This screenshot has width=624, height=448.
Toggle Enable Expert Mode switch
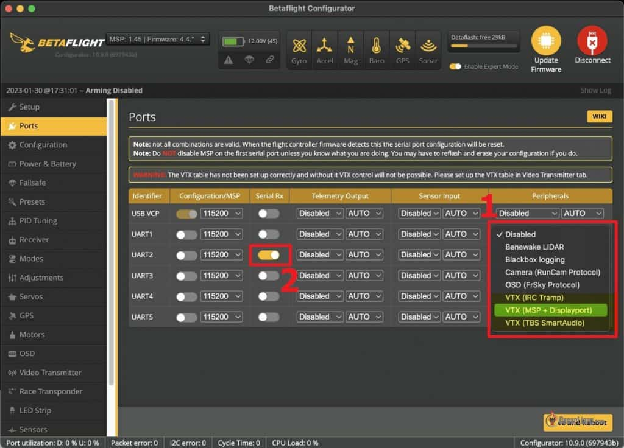point(455,66)
